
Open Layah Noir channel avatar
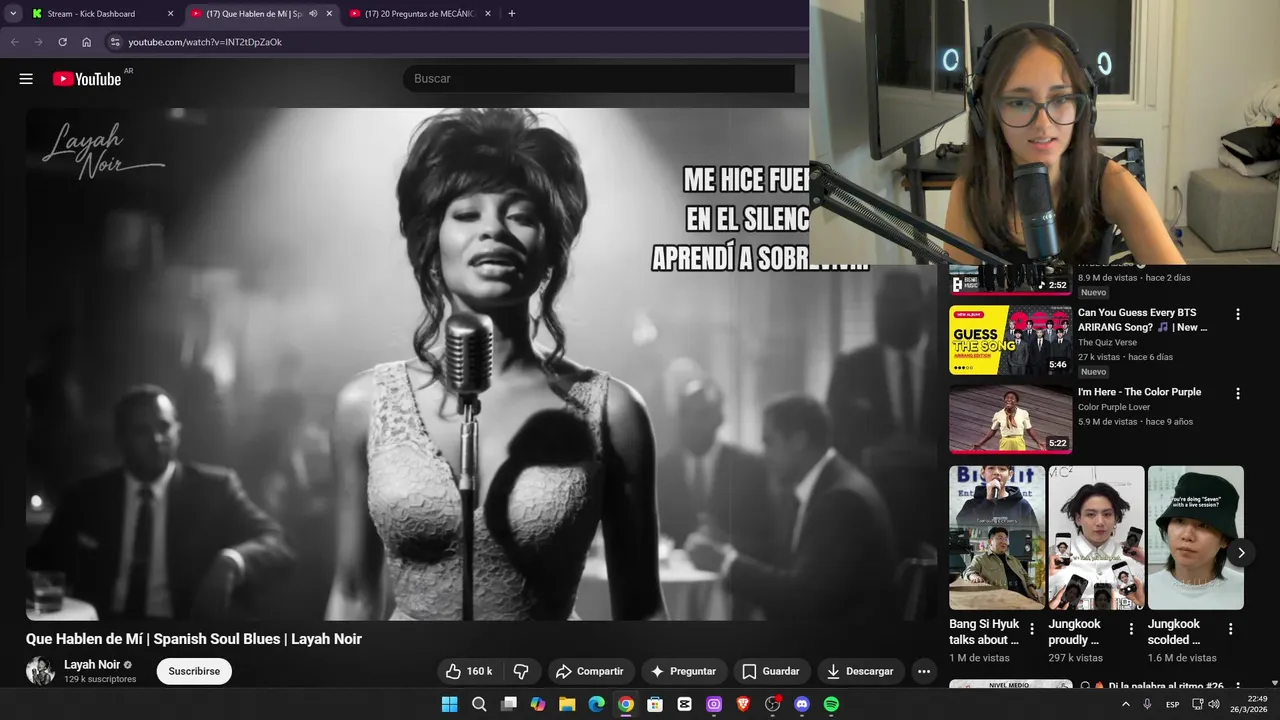40,671
